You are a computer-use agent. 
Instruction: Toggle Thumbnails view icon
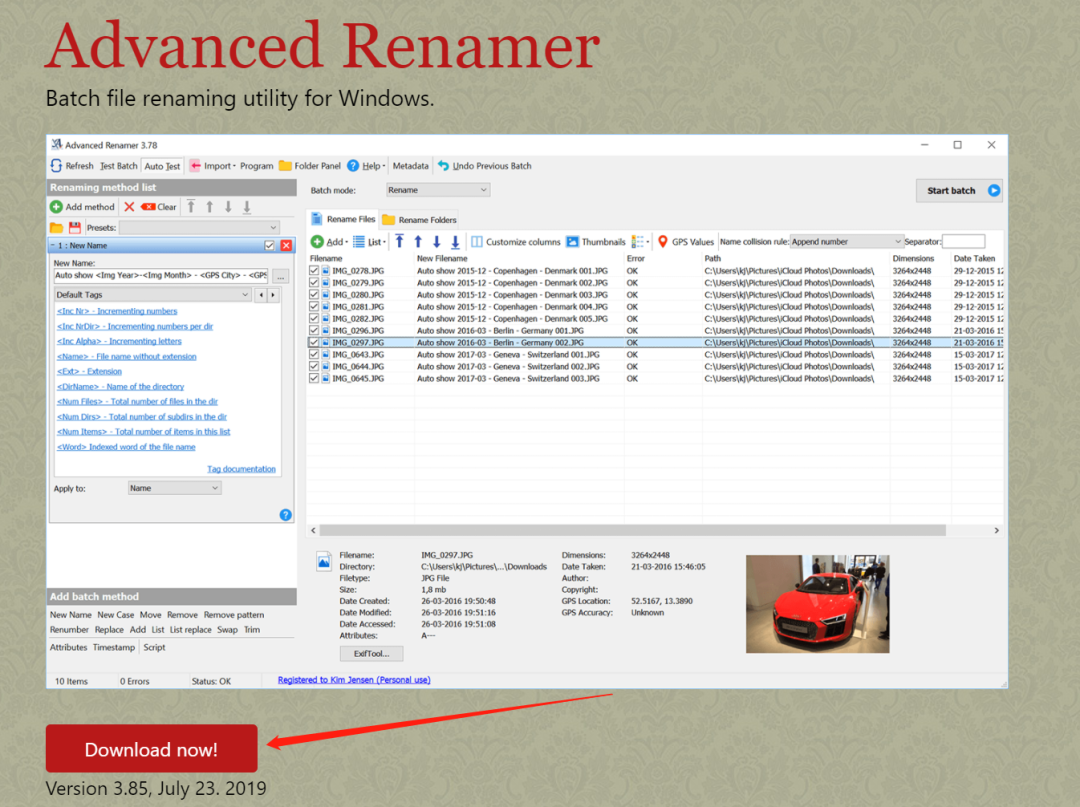click(x=572, y=242)
